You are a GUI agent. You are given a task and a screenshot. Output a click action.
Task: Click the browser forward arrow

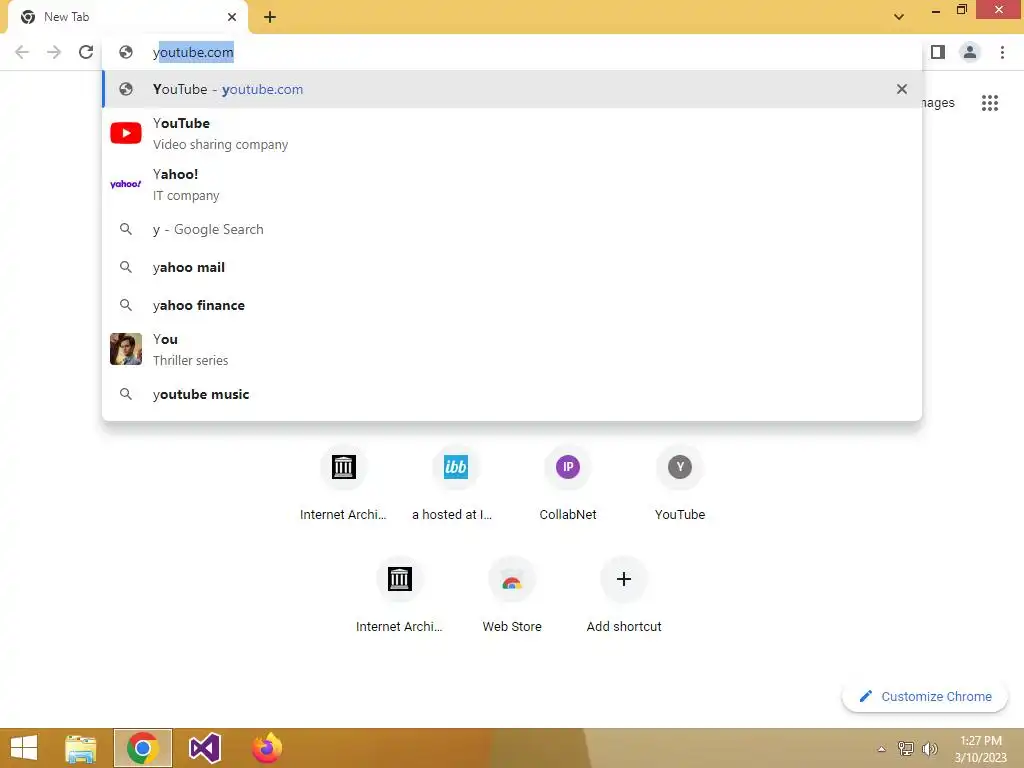pos(54,52)
